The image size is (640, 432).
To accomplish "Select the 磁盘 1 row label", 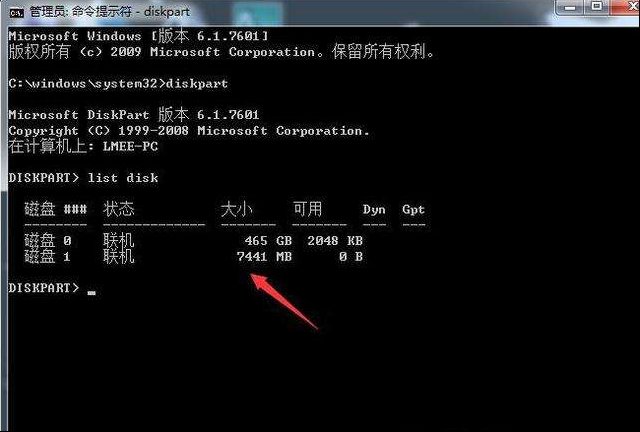I will coord(47,256).
